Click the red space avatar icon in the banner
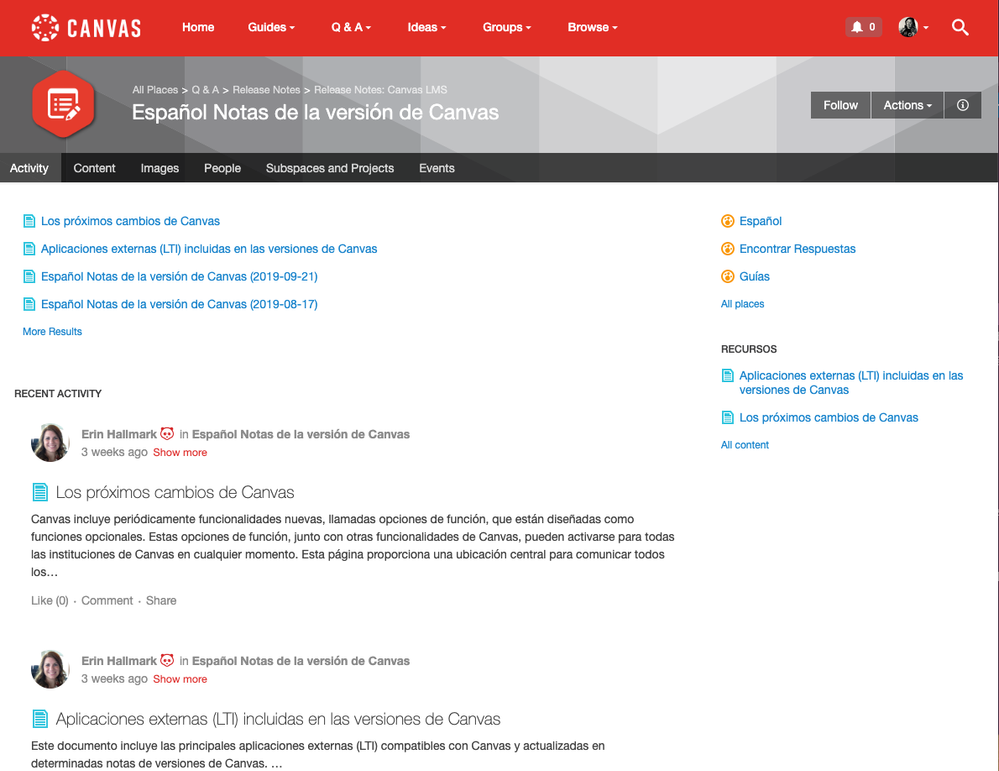Viewport: 999px width, 771px height. [x=63, y=104]
